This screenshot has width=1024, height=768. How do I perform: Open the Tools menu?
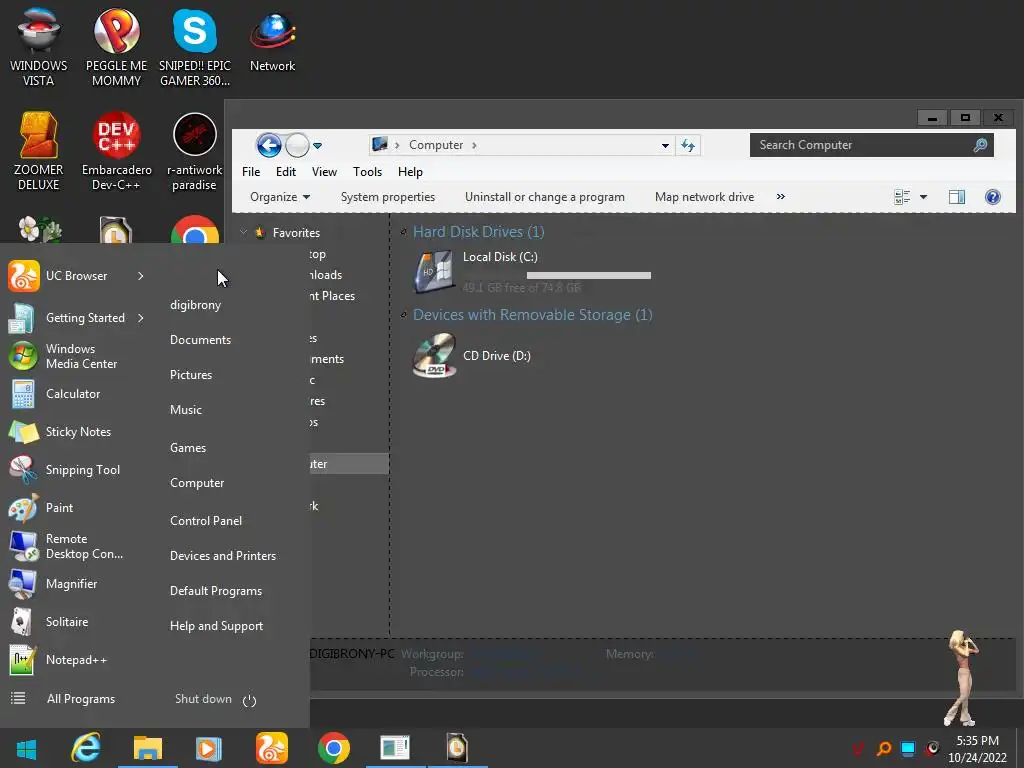pos(367,172)
